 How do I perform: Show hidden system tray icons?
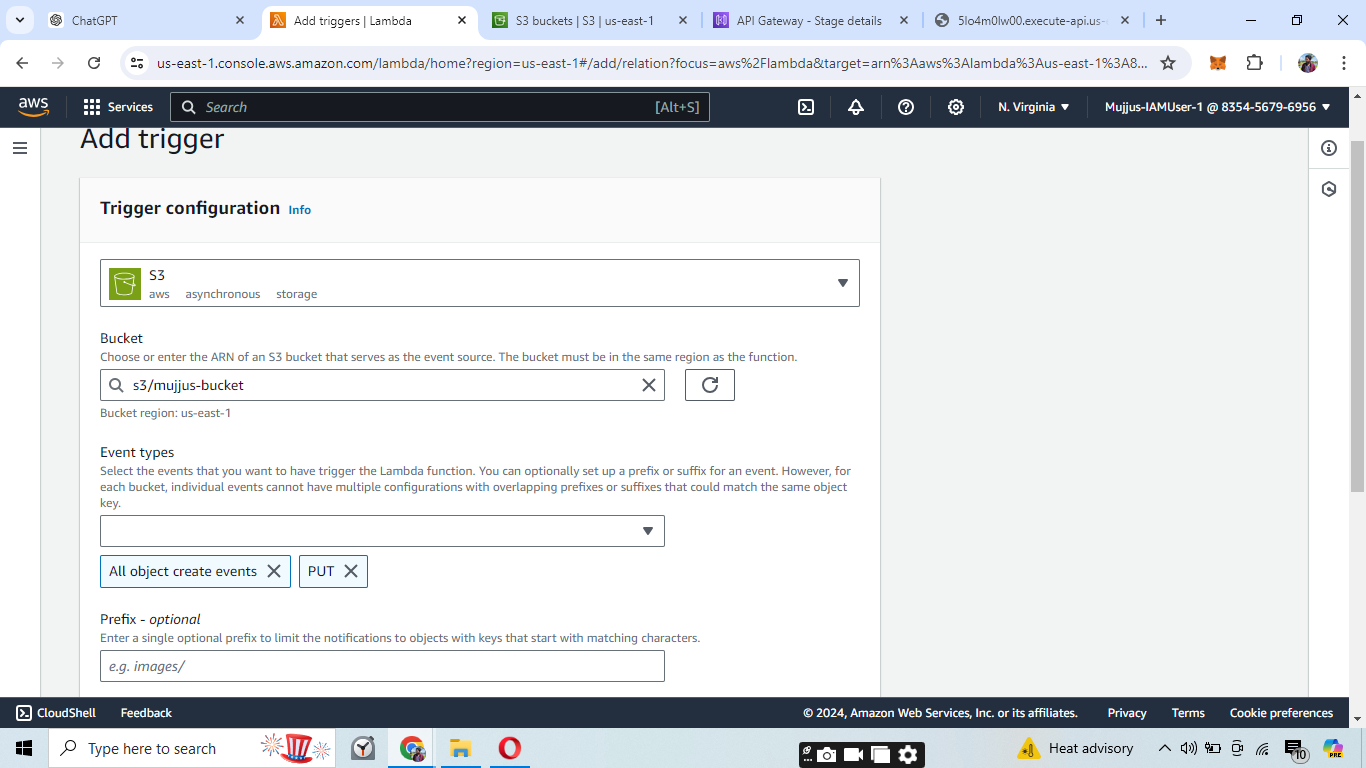1165,748
